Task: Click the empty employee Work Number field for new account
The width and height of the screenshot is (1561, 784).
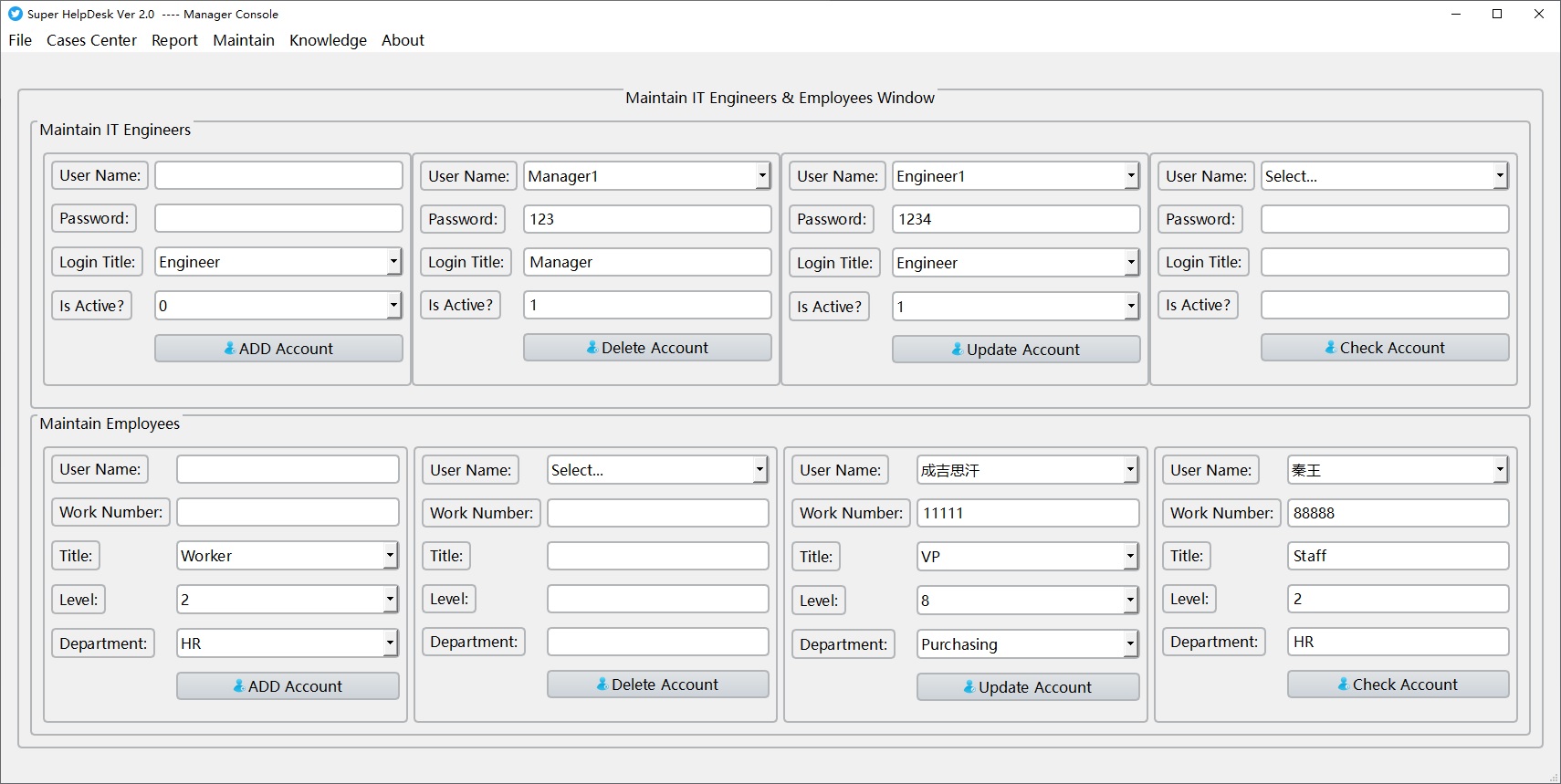Action: click(x=288, y=512)
